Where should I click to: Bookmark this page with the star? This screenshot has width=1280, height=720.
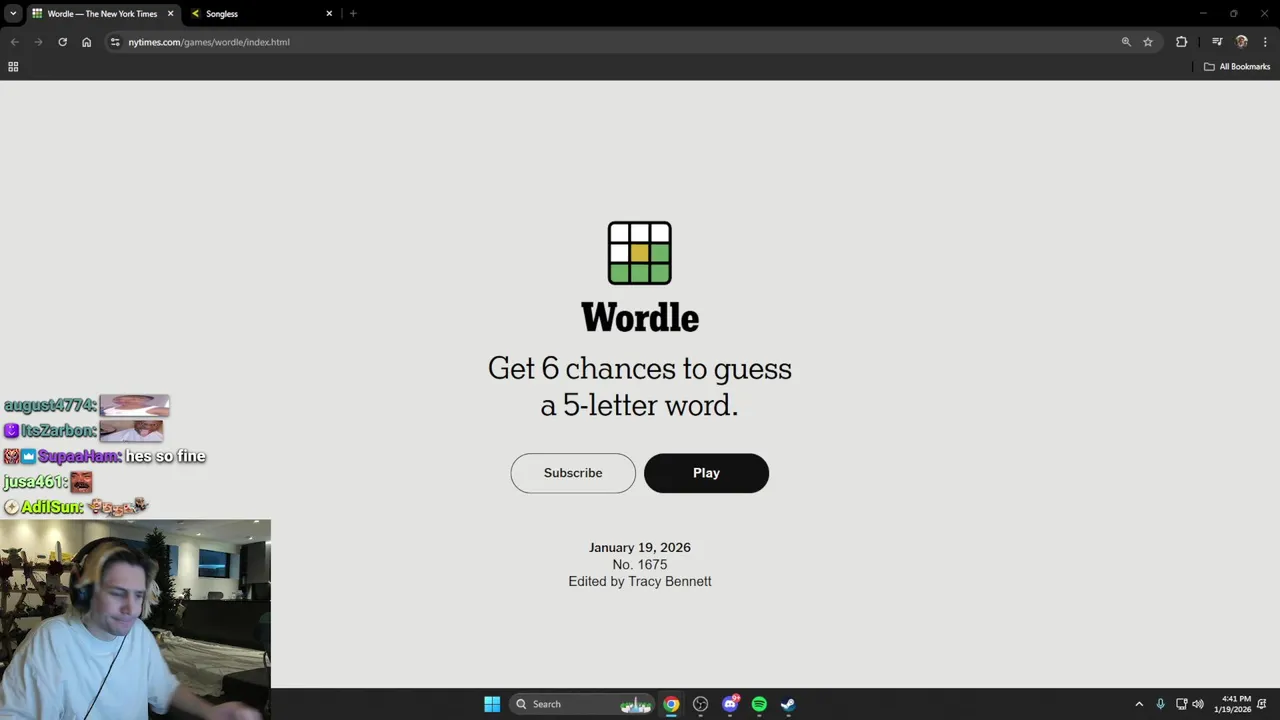[1148, 42]
